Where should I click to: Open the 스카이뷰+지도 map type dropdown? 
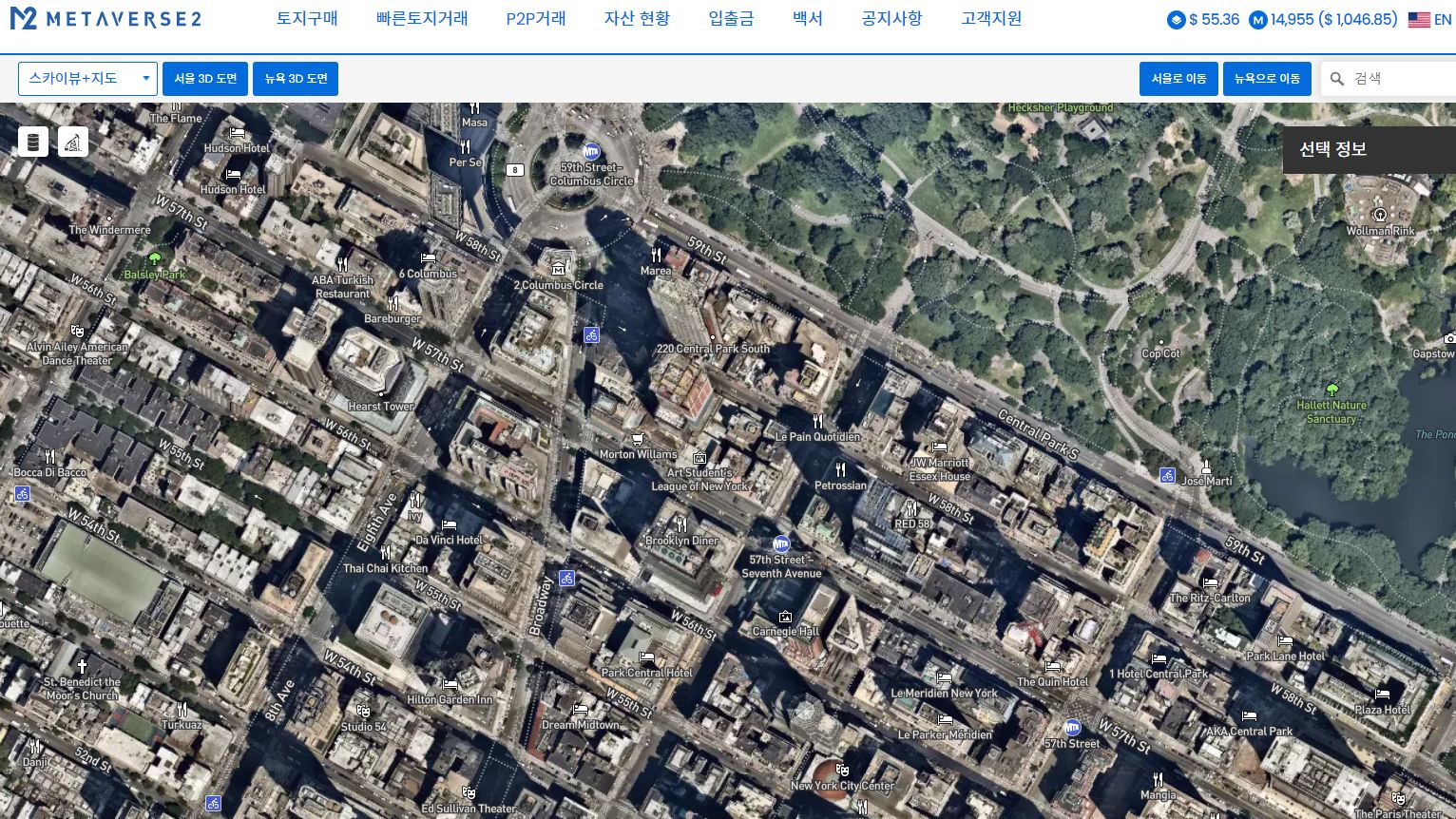tap(87, 79)
